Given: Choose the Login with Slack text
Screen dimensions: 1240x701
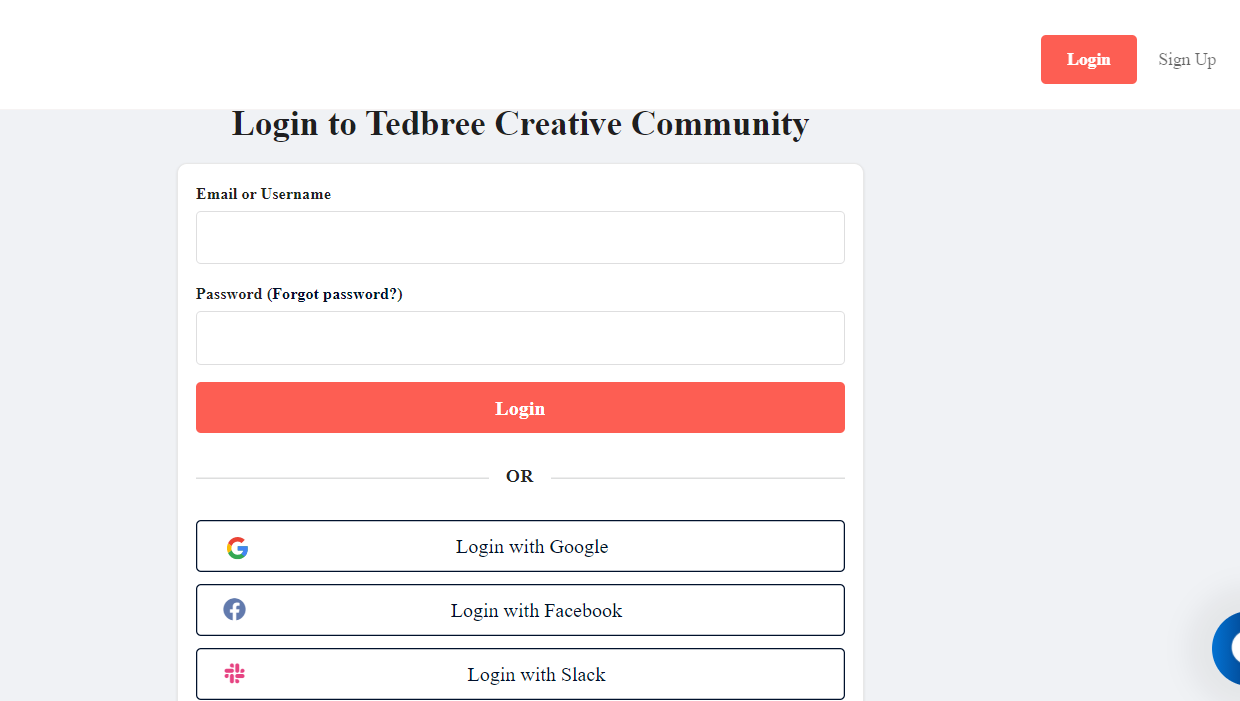Looking at the screenshot, I should click(536, 675).
